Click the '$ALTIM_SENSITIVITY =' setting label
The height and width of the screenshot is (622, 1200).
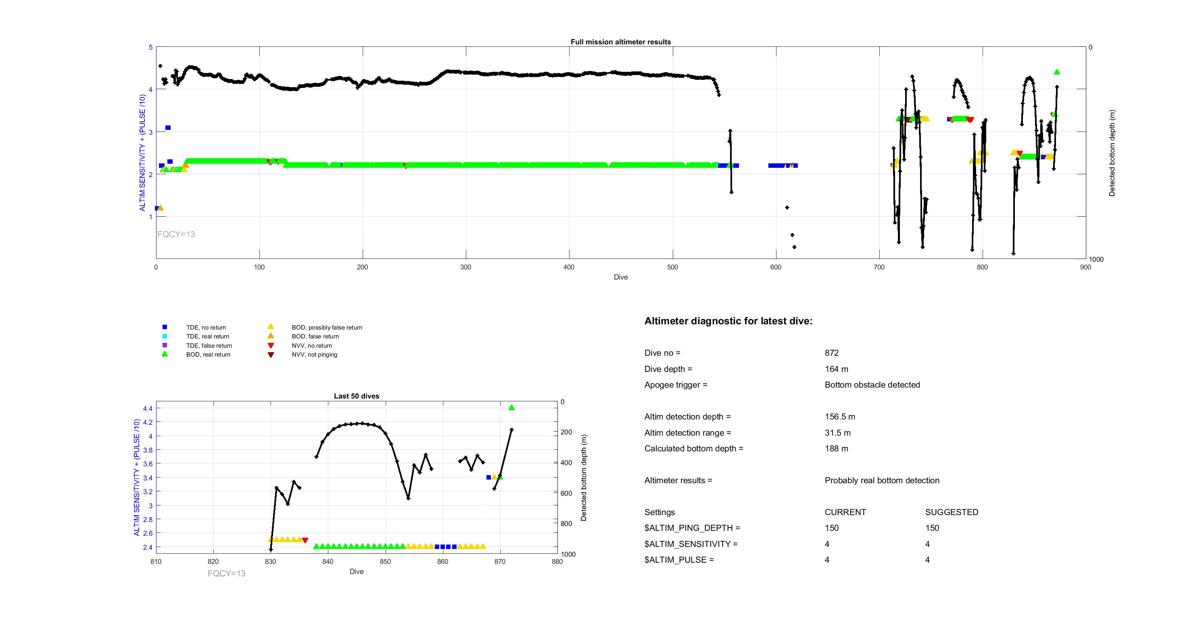(691, 544)
